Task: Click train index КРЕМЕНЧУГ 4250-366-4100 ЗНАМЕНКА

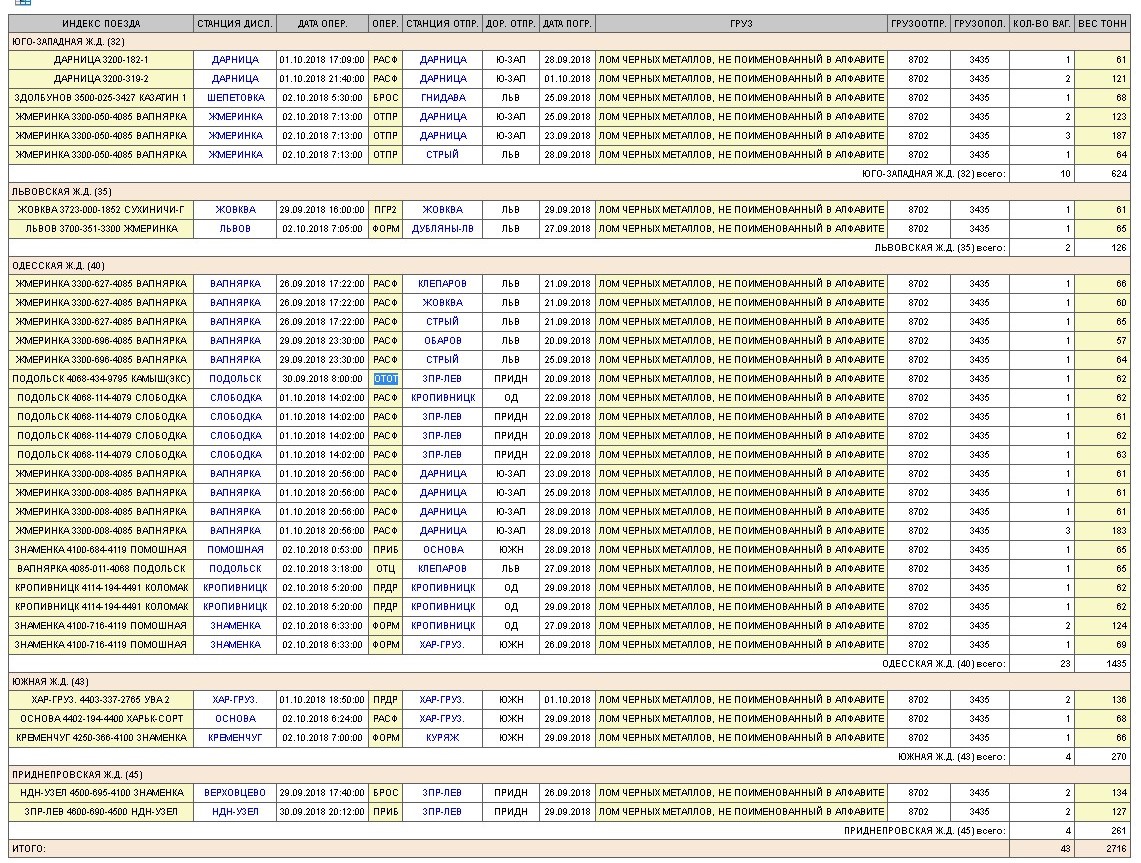Action: point(101,737)
